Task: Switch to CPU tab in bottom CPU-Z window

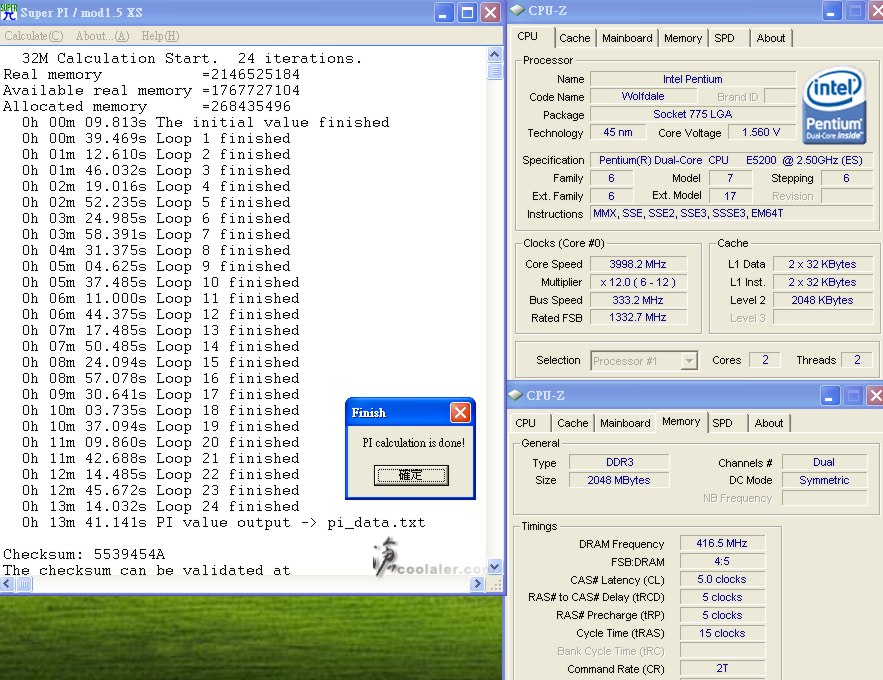Action: 525,423
